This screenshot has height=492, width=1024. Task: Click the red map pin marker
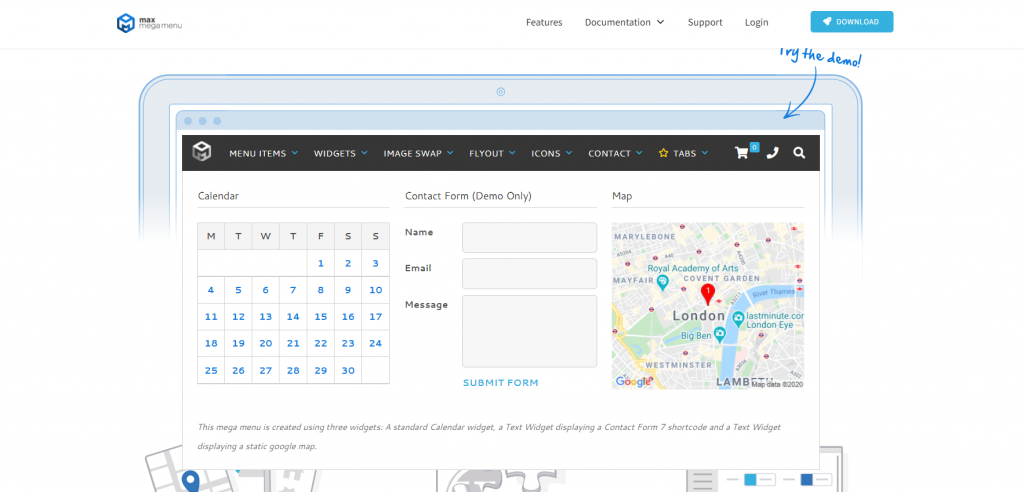pyautogui.click(x=708, y=293)
